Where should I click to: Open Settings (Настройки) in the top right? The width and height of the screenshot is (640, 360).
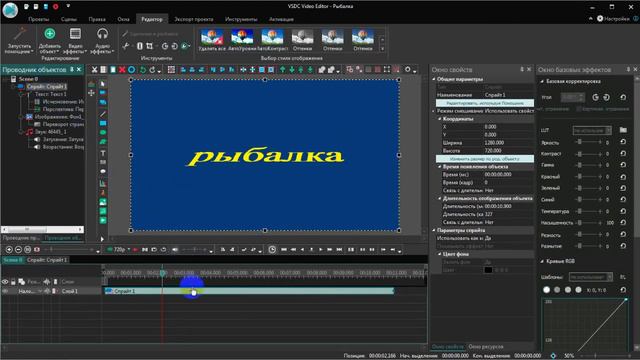tap(613, 18)
